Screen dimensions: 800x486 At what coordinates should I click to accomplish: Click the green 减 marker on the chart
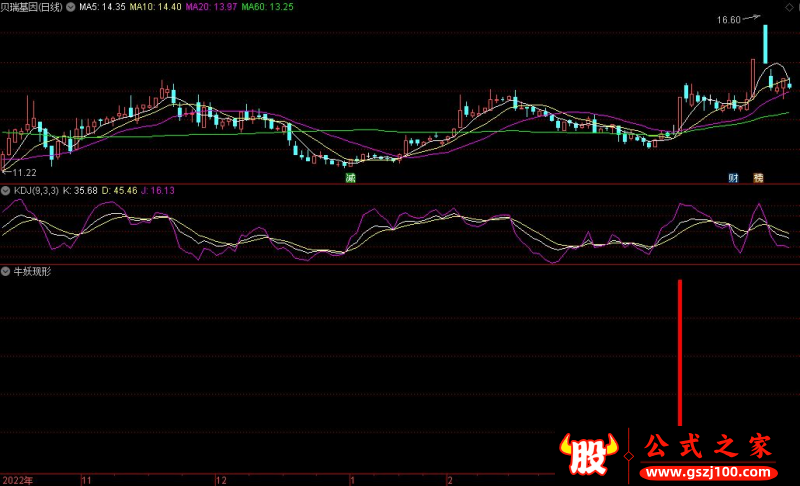coord(351,177)
